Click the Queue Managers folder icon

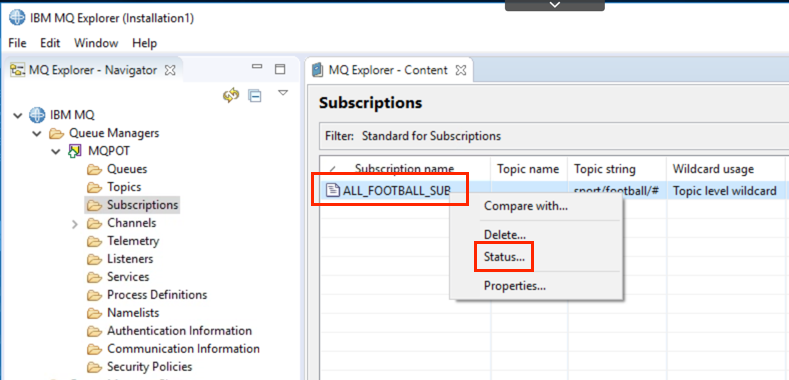57,134
